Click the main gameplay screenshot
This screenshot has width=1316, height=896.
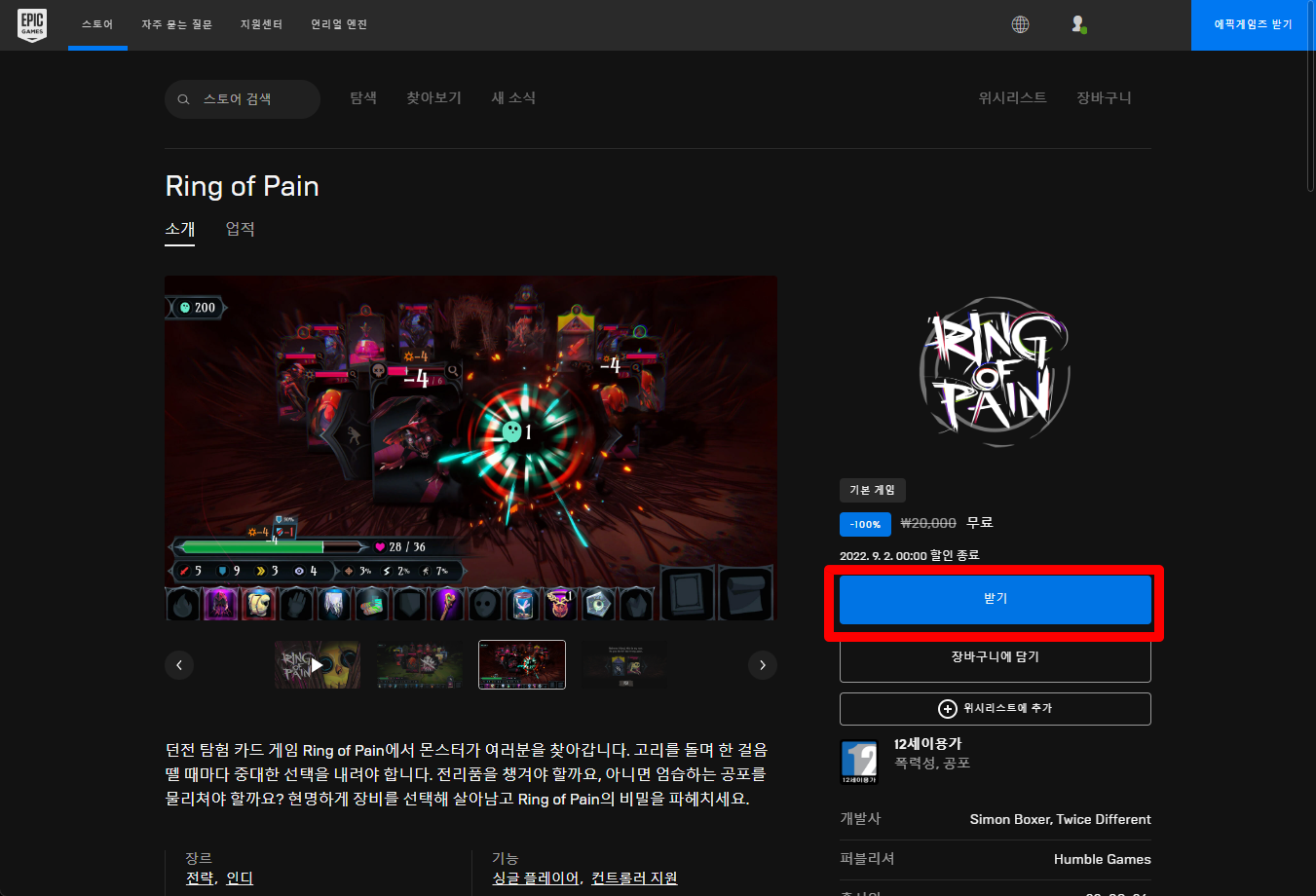click(x=470, y=448)
